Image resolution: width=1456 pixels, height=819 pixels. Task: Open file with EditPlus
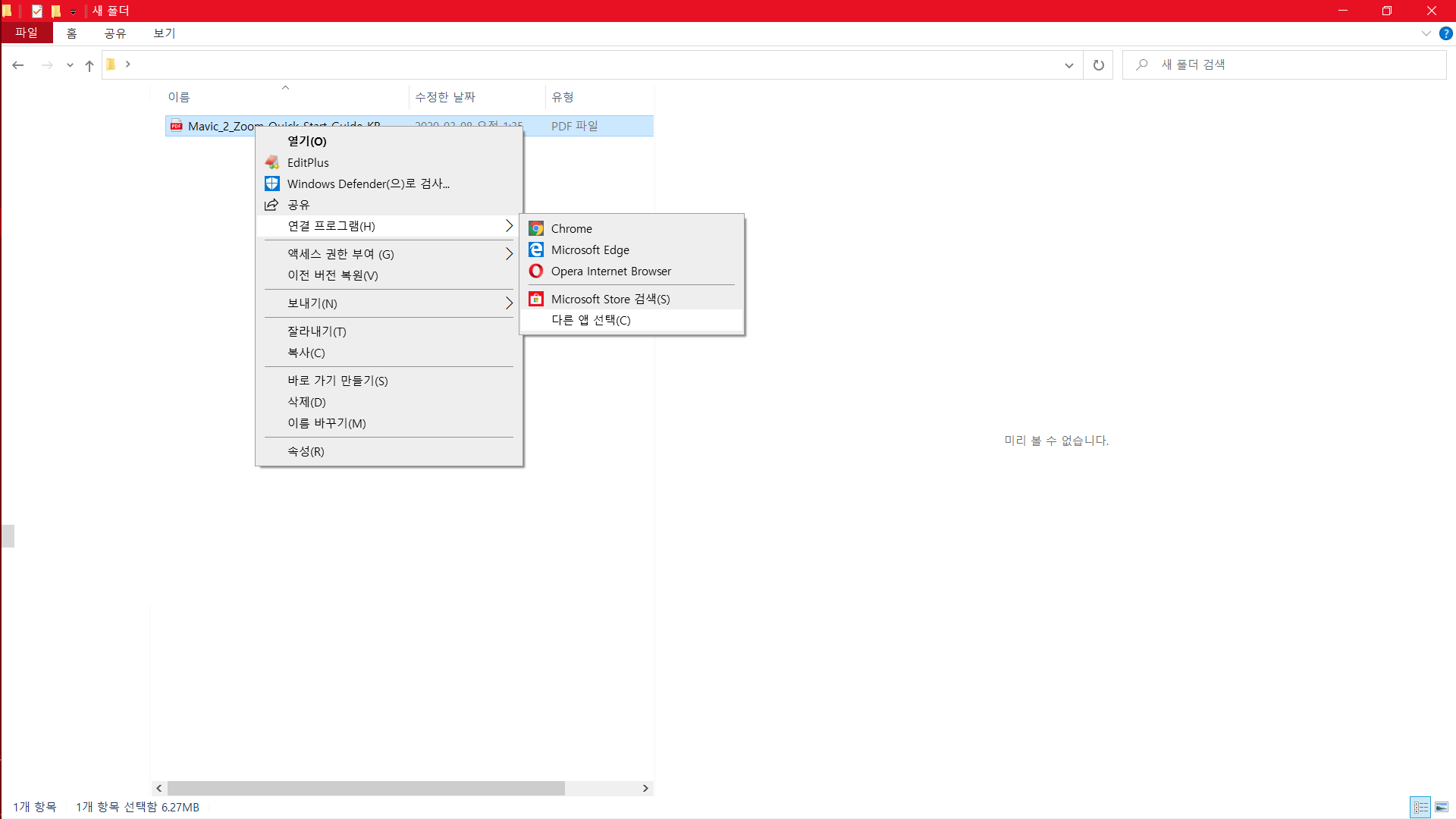[308, 162]
